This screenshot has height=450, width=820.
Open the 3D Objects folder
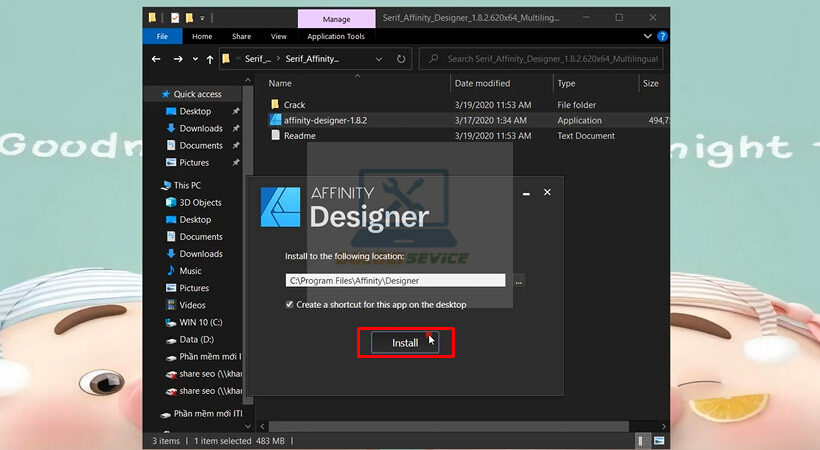click(200, 202)
